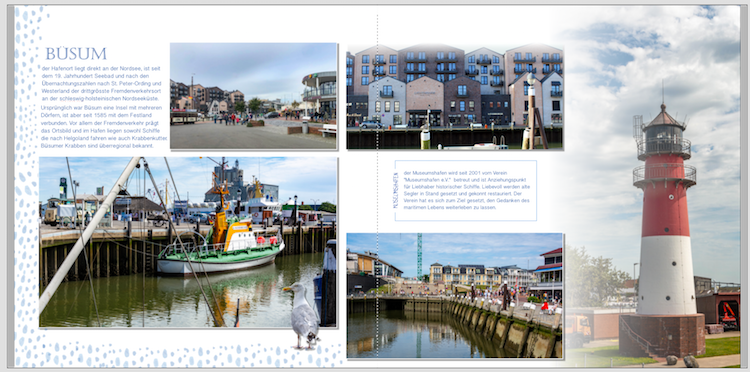Click the white lamp post in apartments photo
The width and height of the screenshot is (750, 372).
[x=531, y=110]
